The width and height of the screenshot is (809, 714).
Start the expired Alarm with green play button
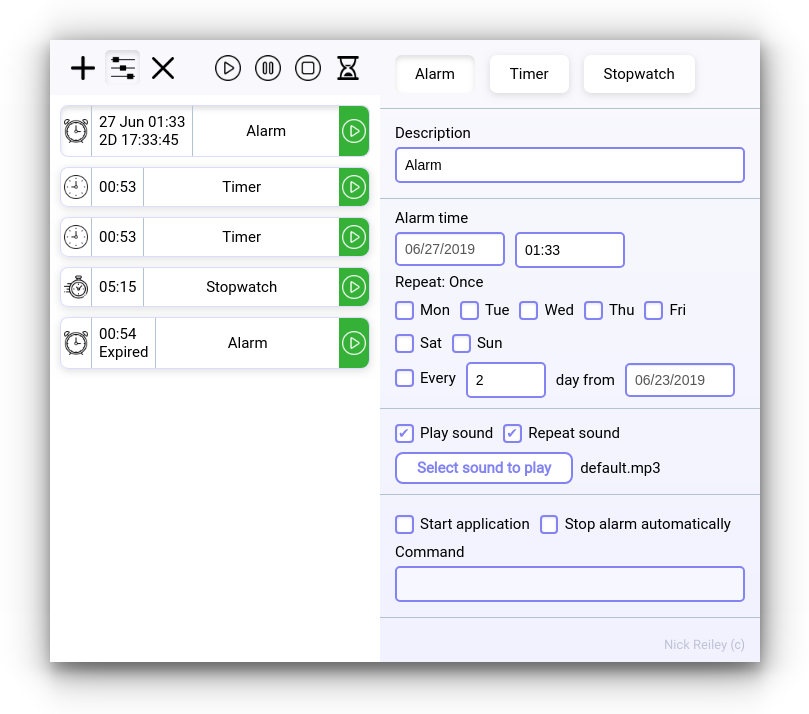click(354, 343)
